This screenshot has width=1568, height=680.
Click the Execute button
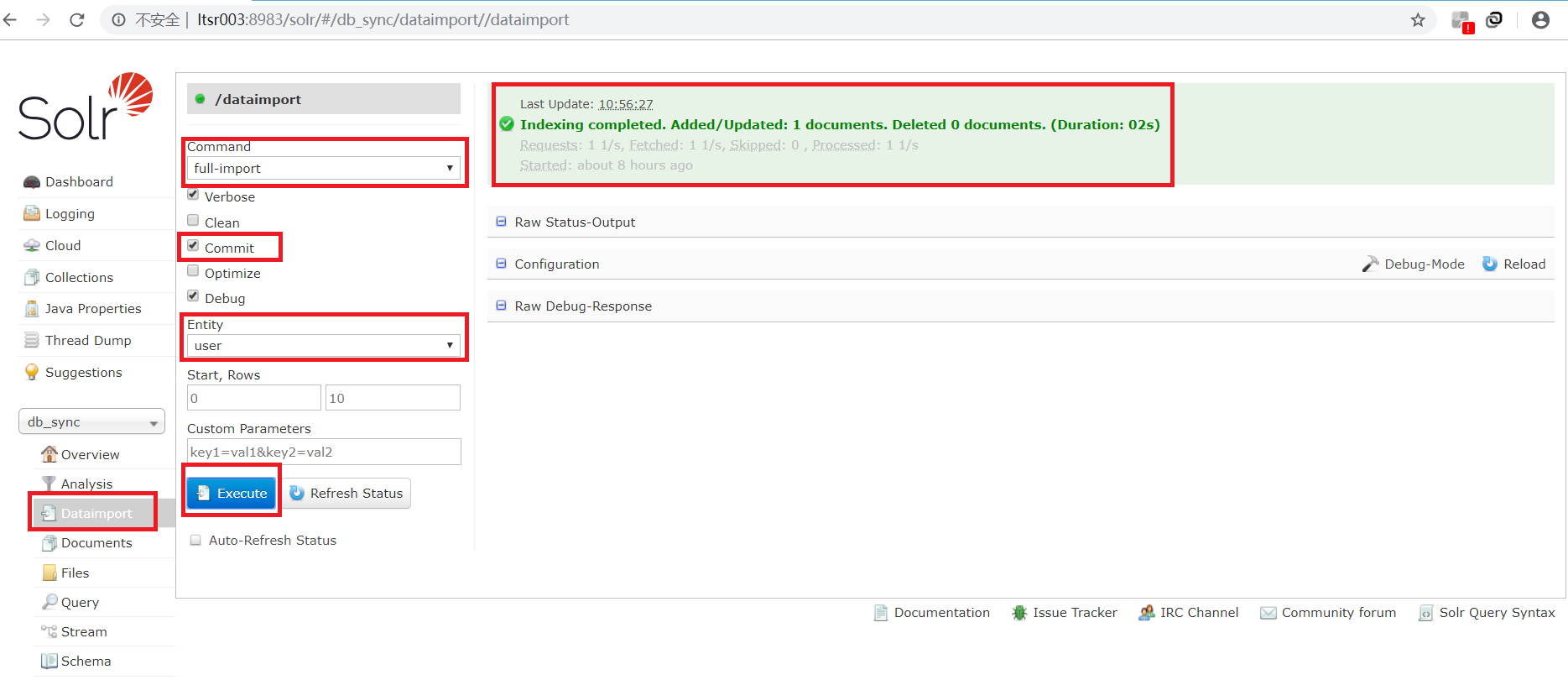click(x=232, y=493)
